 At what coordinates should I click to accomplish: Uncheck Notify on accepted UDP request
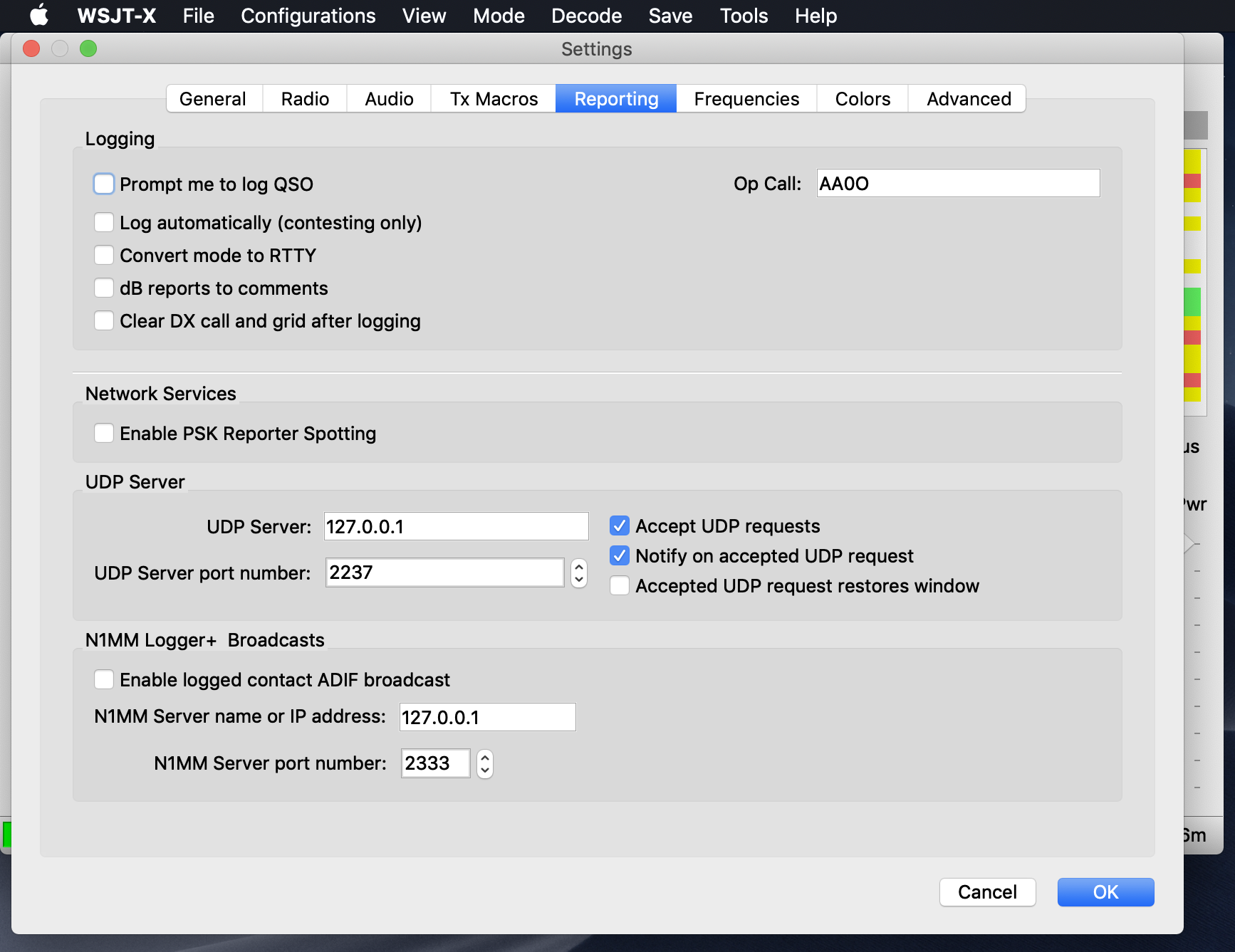click(x=620, y=556)
